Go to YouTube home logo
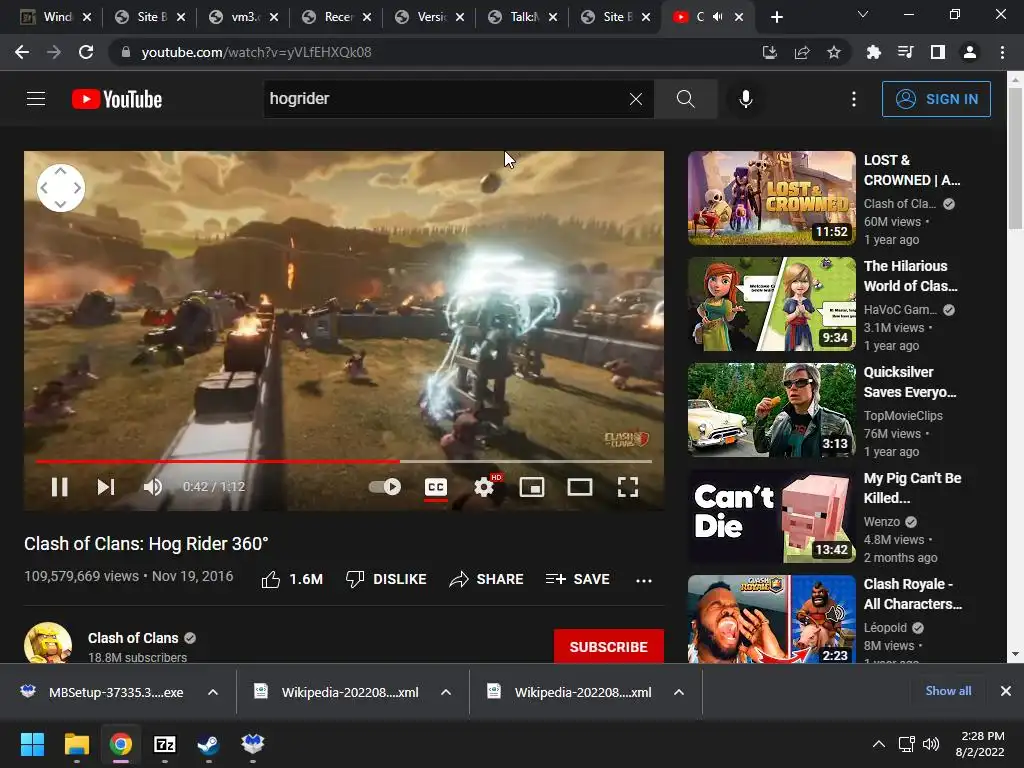The height and width of the screenshot is (768, 1024). [x=117, y=99]
